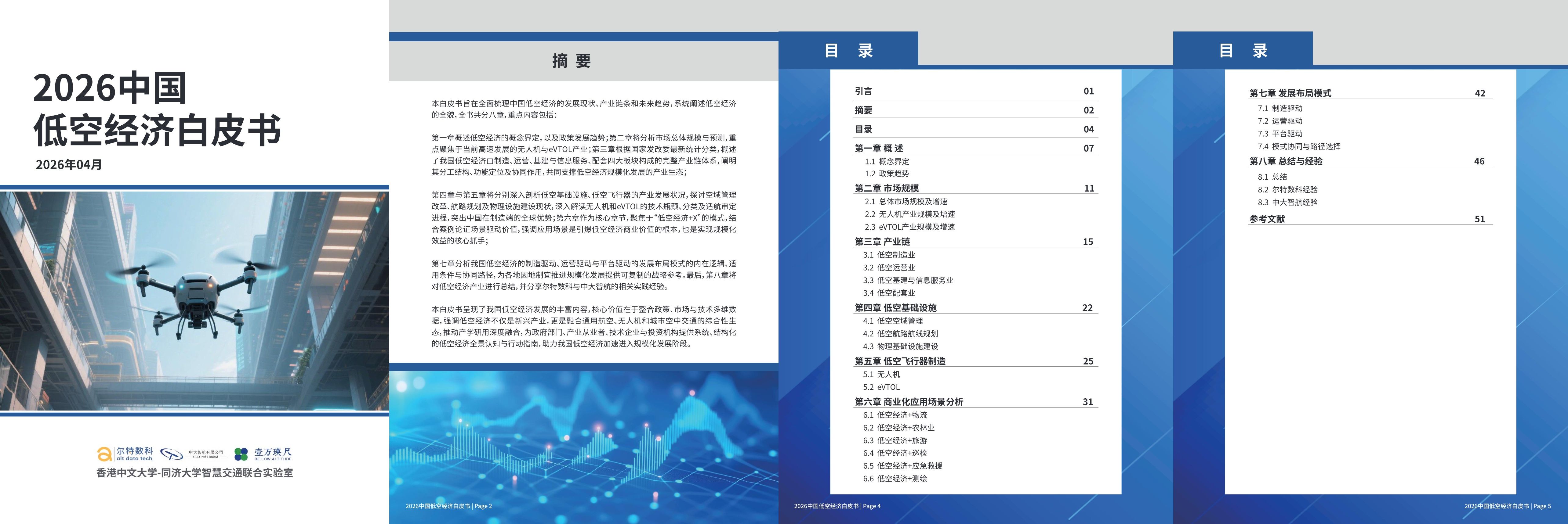Open 6.2 低空经济+农林业 entry
Viewport: 1568px width, 524px height.
[x=899, y=428]
